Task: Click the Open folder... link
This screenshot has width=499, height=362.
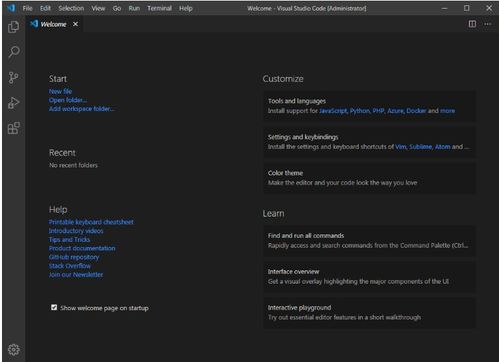Action: [x=68, y=100]
